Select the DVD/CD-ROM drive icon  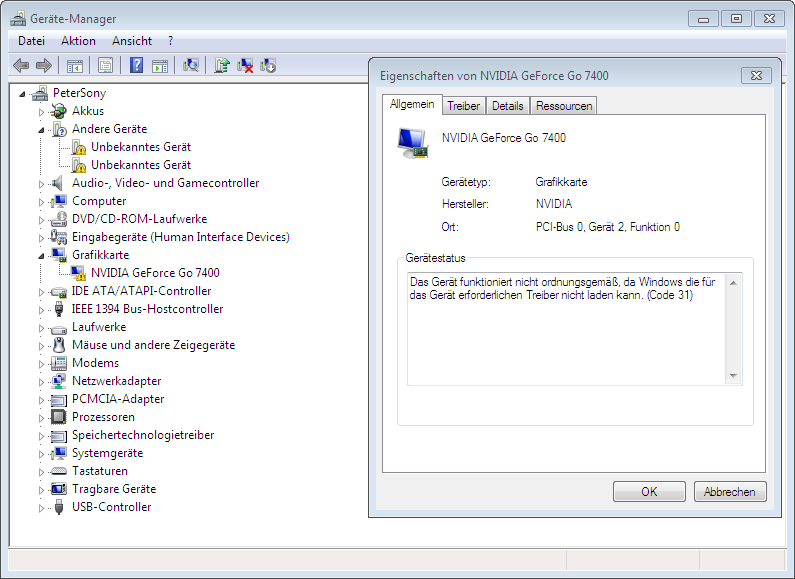[59, 219]
